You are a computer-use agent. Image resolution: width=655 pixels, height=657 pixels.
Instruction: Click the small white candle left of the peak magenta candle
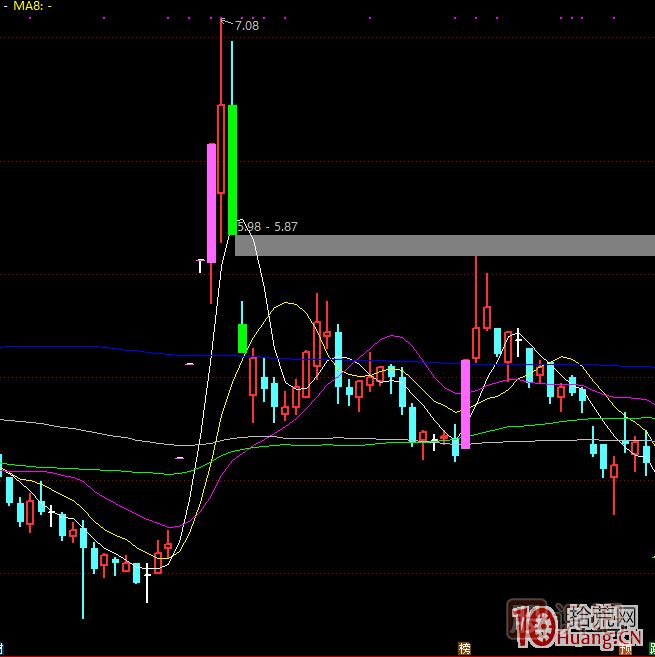[200, 264]
